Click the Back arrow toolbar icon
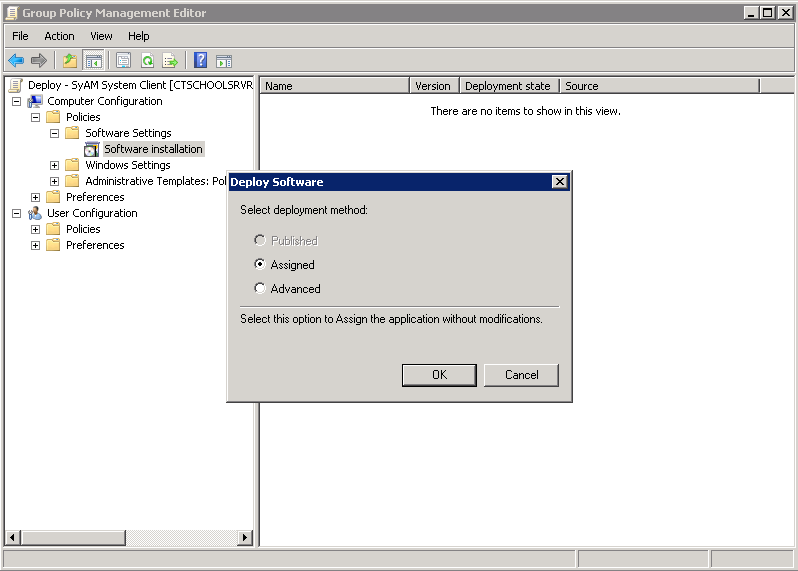The width and height of the screenshot is (798, 571). [x=16, y=60]
